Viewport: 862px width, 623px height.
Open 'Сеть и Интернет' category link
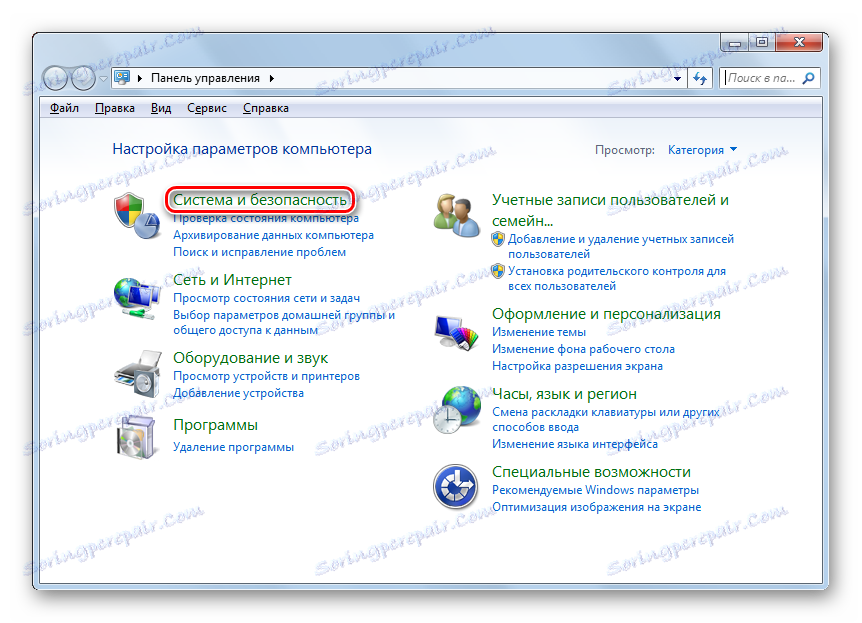tap(232, 280)
